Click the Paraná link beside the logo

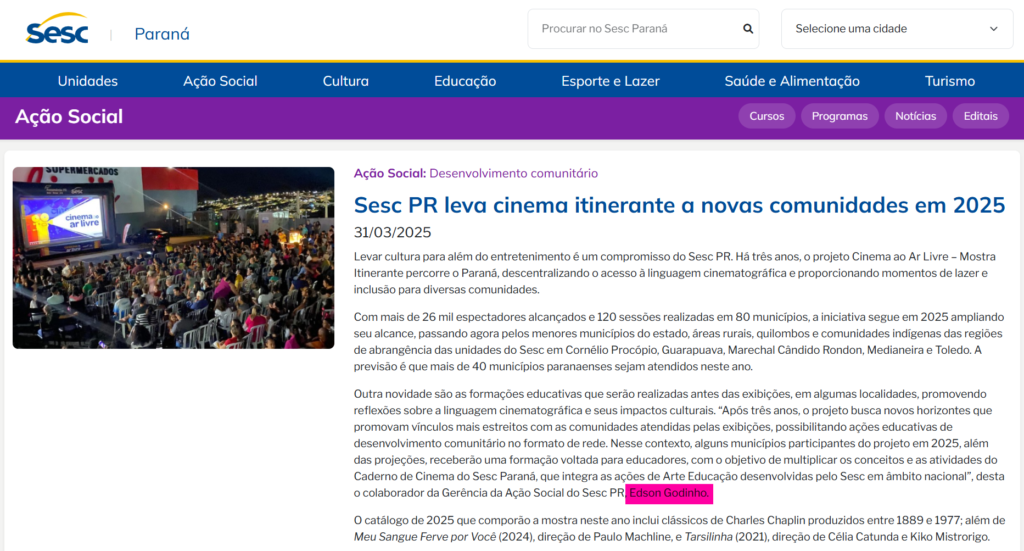click(x=162, y=34)
